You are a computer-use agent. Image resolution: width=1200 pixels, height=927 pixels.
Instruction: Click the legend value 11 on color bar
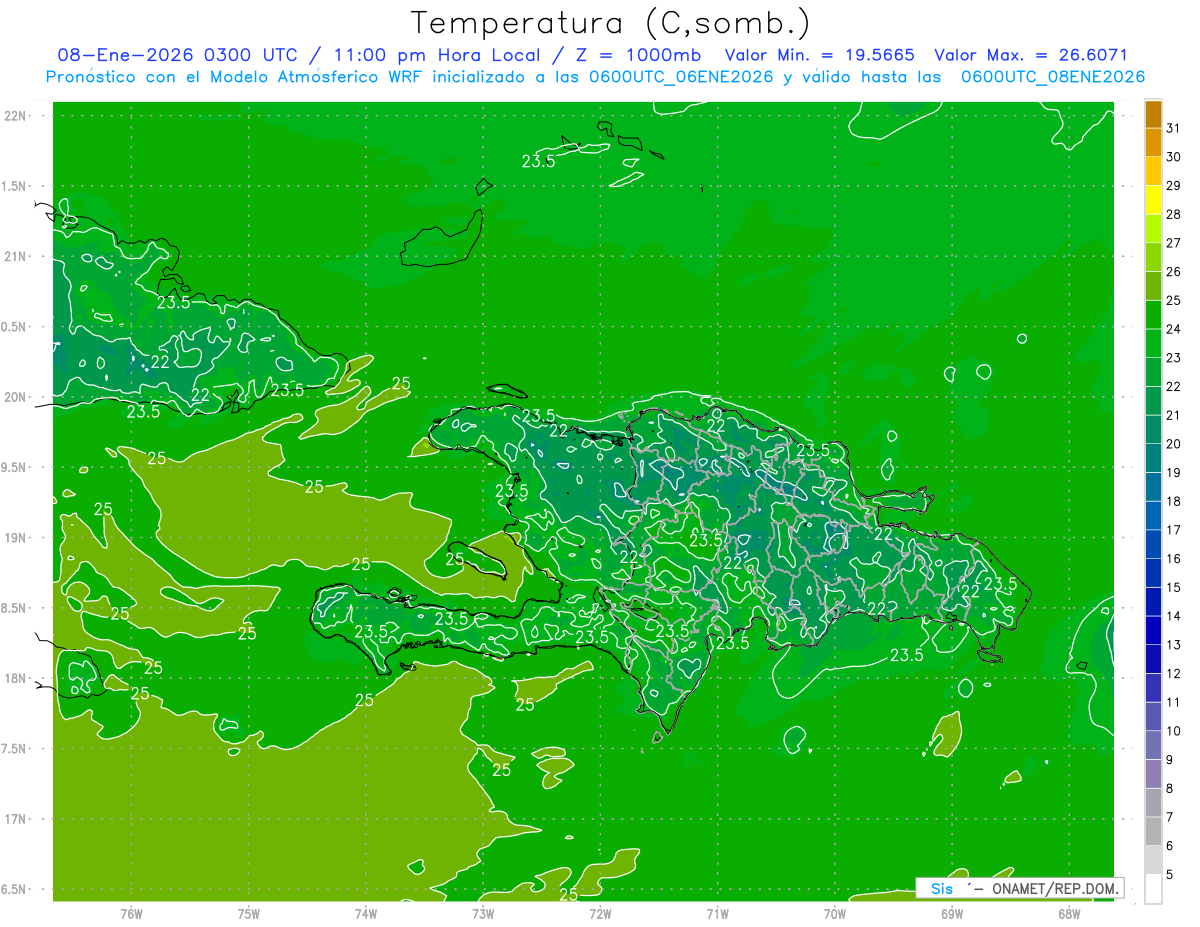click(1173, 702)
